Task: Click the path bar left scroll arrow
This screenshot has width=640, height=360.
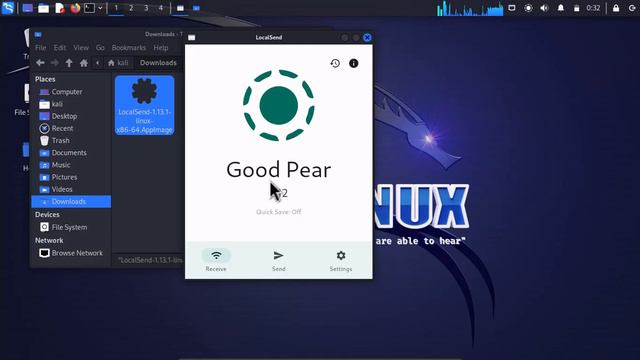Action: tap(98, 63)
